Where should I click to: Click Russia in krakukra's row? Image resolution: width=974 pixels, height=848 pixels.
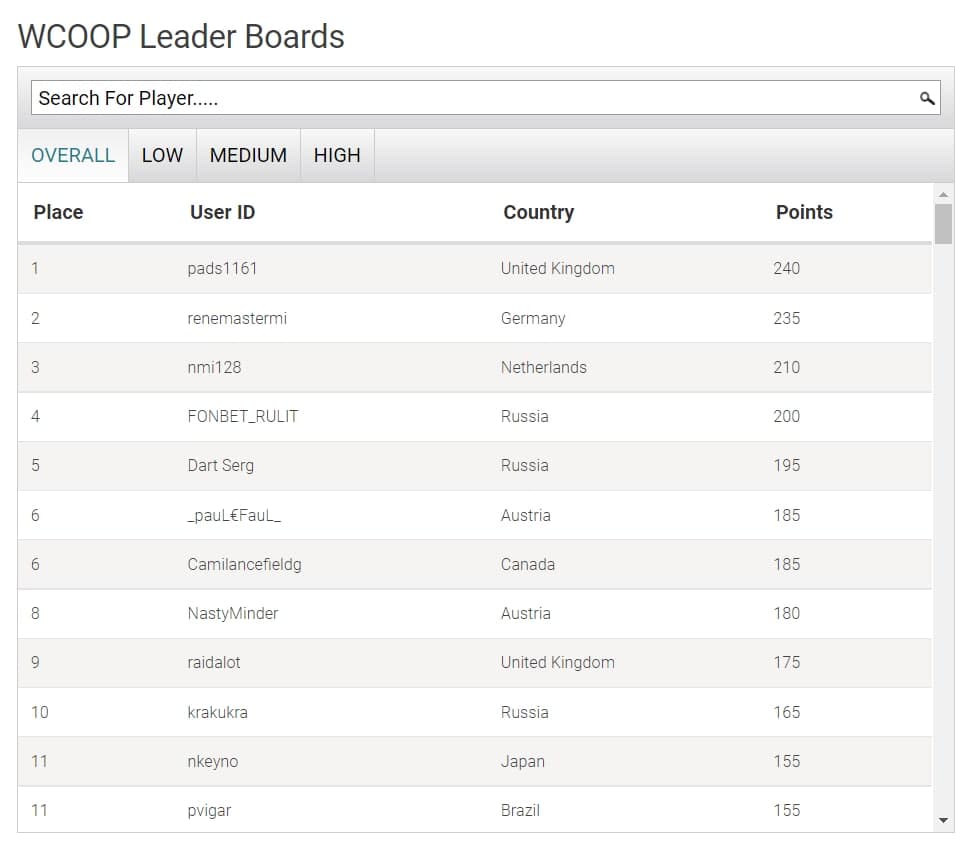524,712
